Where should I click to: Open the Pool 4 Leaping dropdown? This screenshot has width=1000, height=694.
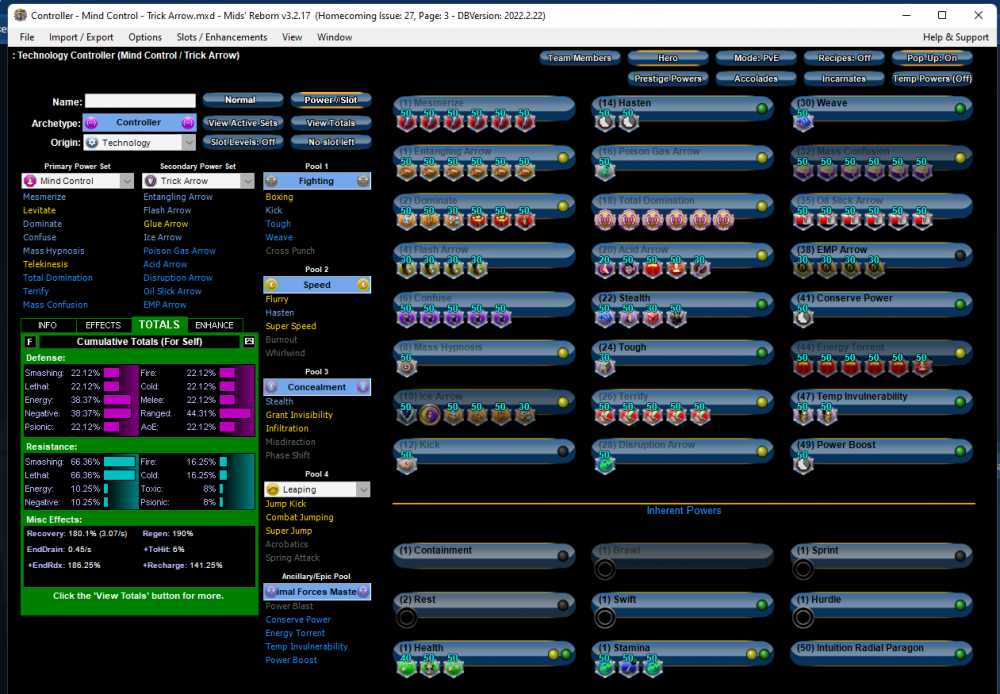point(316,489)
